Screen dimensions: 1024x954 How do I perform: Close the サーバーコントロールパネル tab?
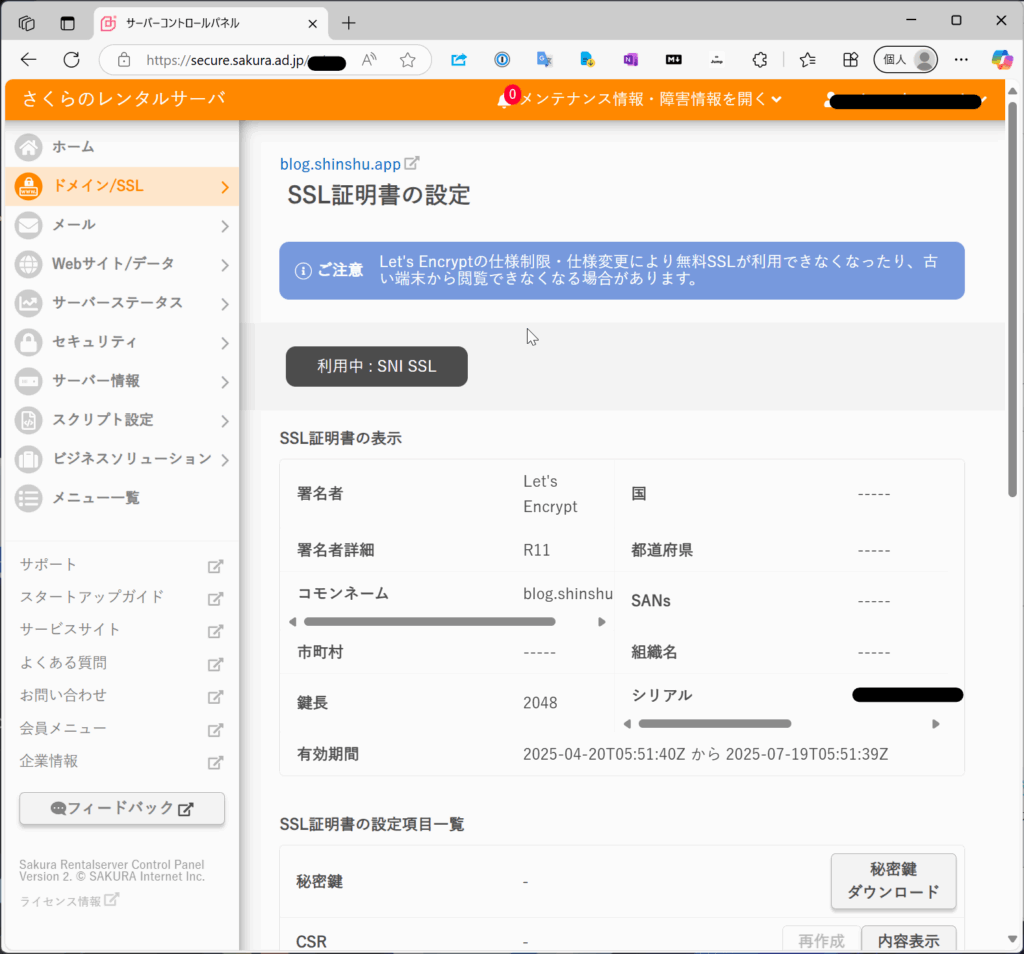313,24
